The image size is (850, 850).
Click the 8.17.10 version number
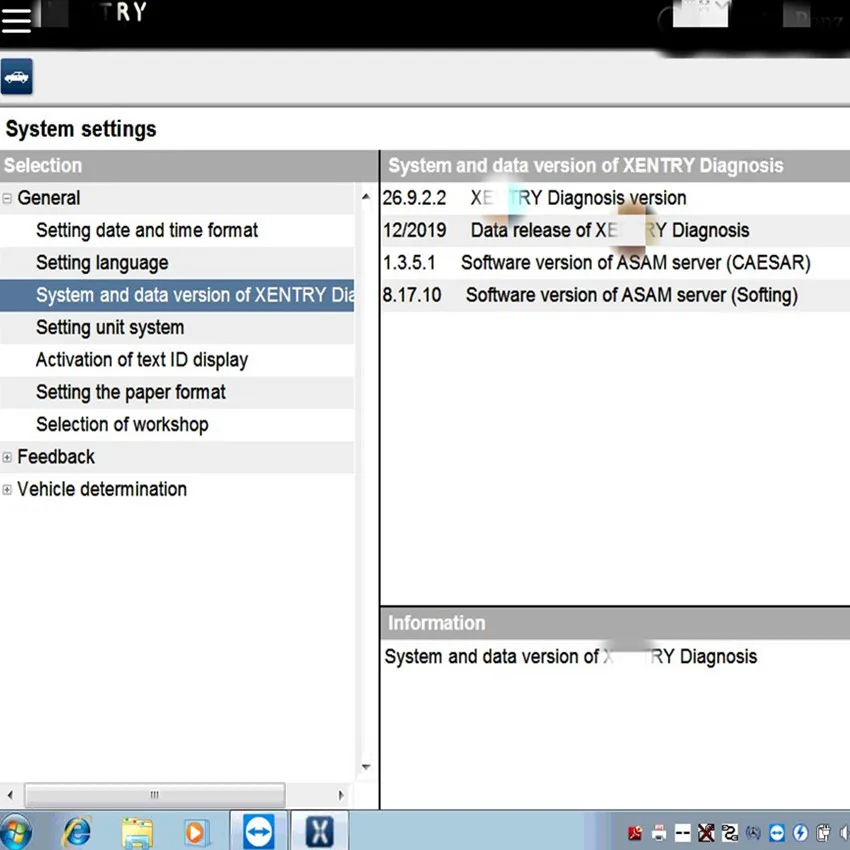412,295
